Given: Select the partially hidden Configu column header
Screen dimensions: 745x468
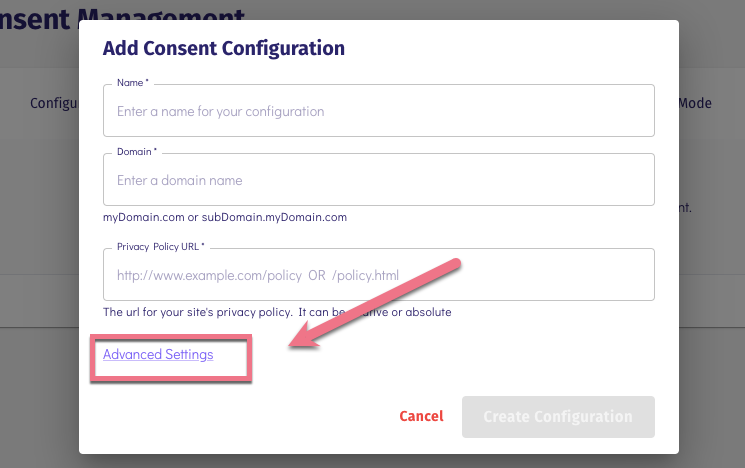Looking at the screenshot, I should point(54,103).
